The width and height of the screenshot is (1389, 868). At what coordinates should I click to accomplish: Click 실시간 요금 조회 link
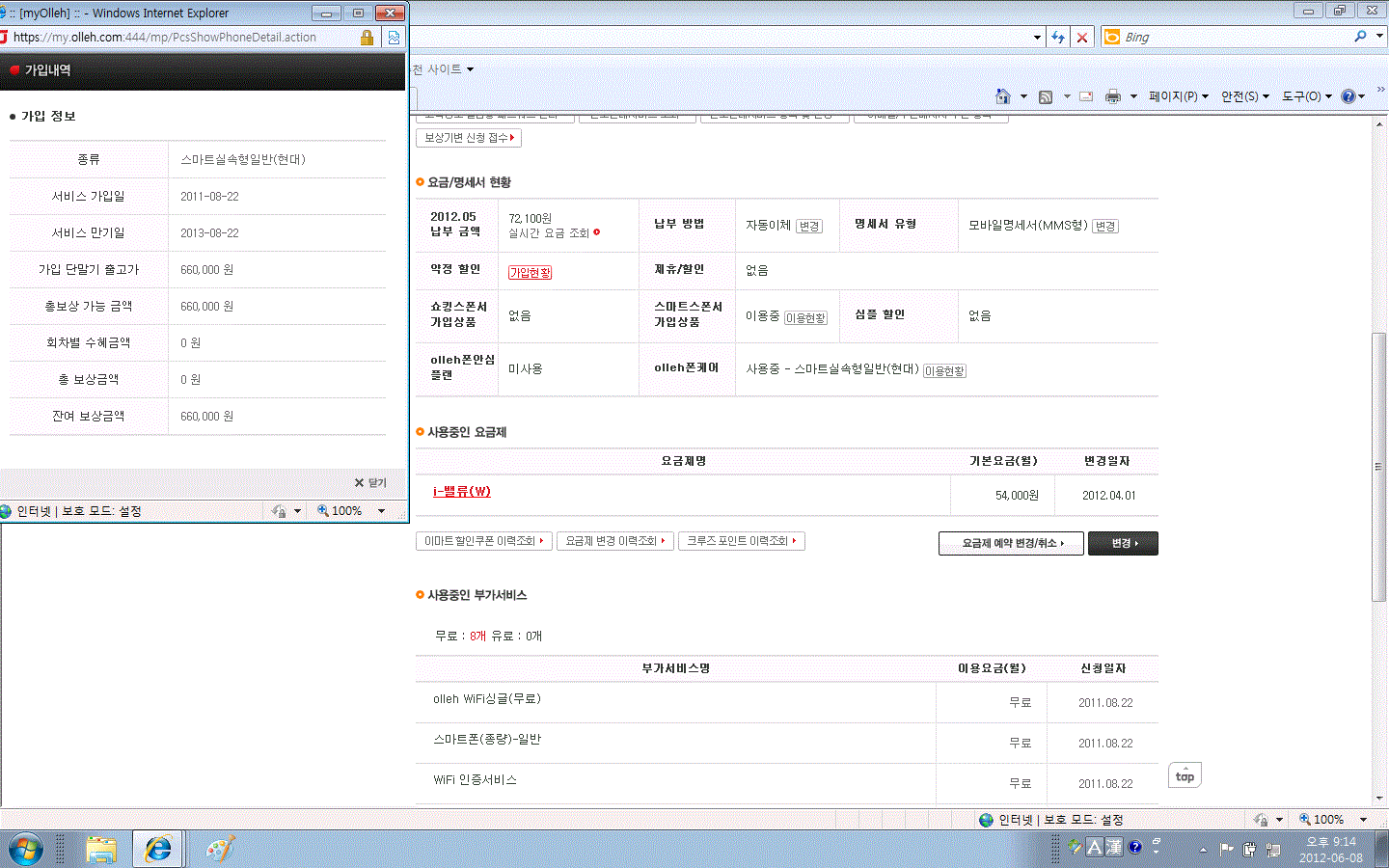tap(549, 232)
